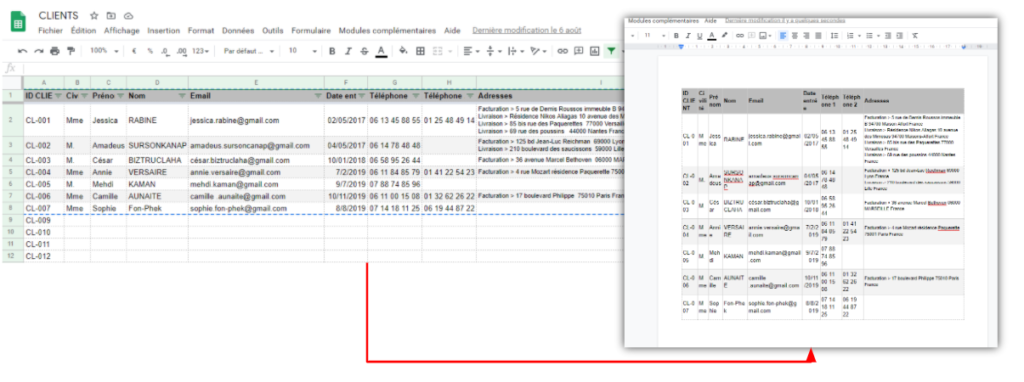Viewport: 1024px width, 382px height.
Task: Open line spacing in the Docs window
Action: 834,35
